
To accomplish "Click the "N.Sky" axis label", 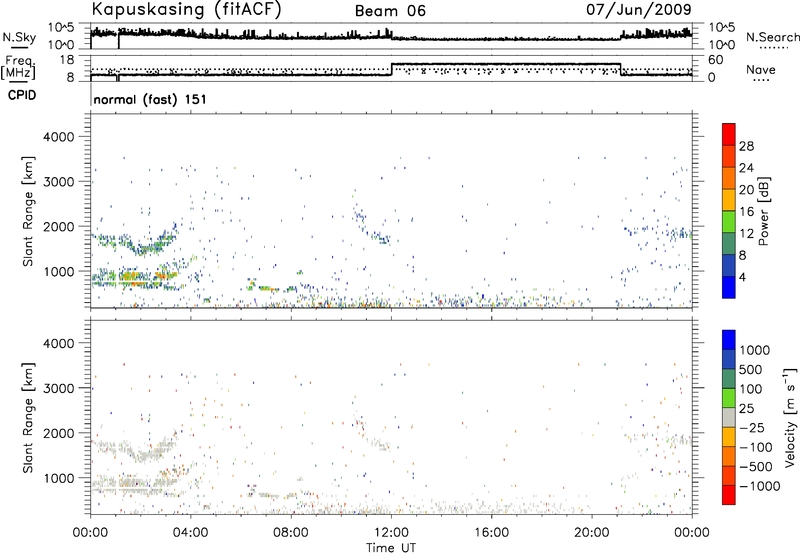I will coord(19,37).
